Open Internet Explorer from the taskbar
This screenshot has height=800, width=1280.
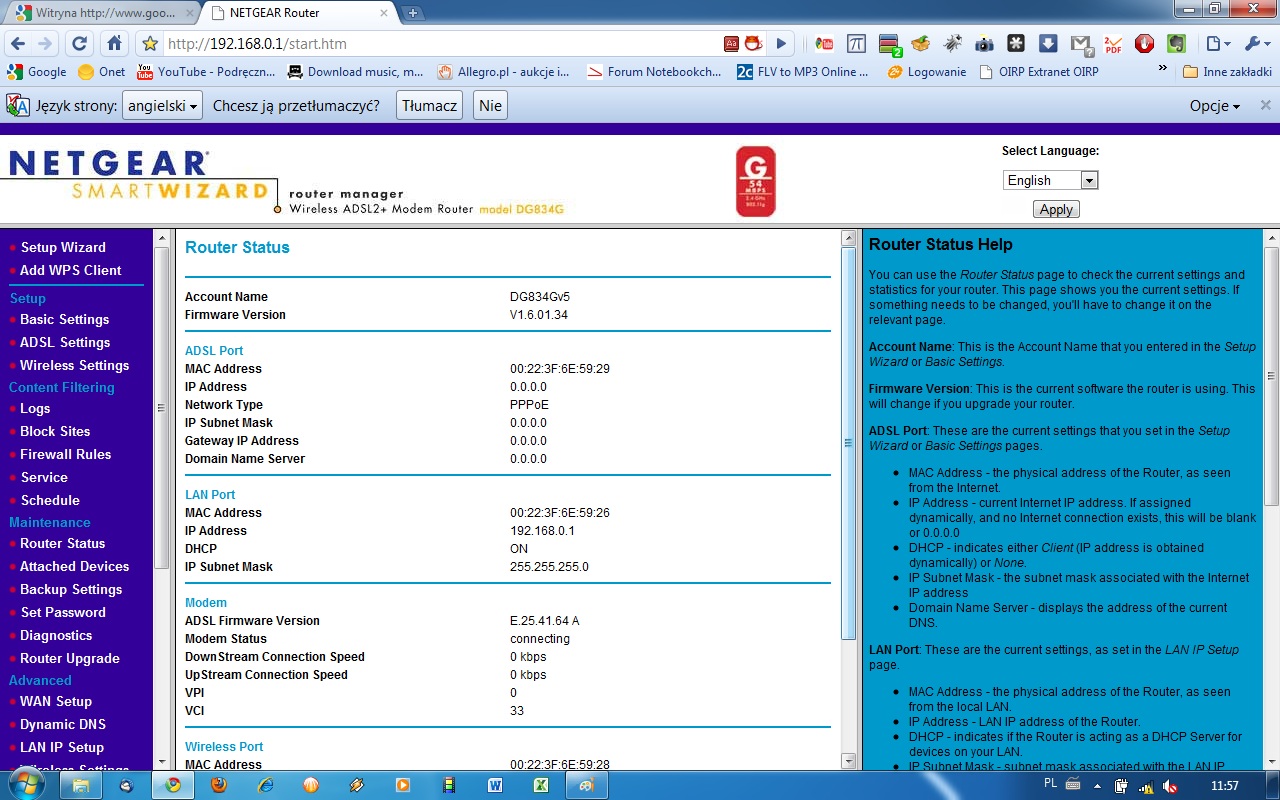click(265, 785)
